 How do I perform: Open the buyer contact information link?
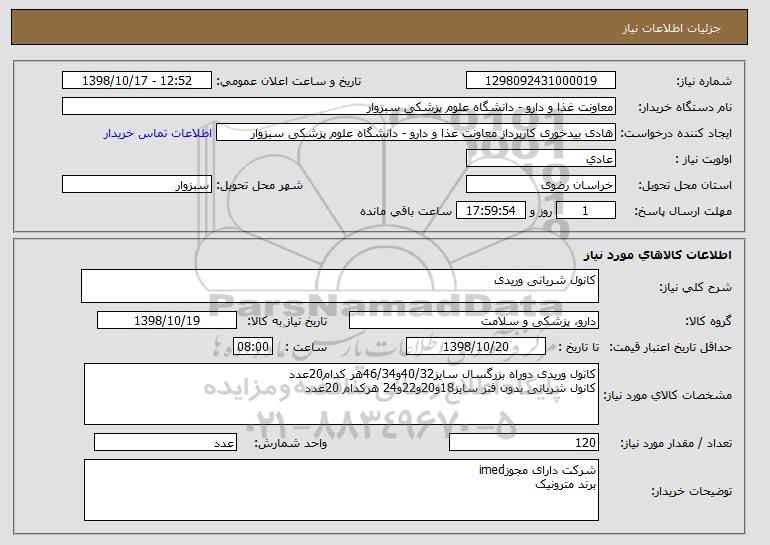[158, 133]
